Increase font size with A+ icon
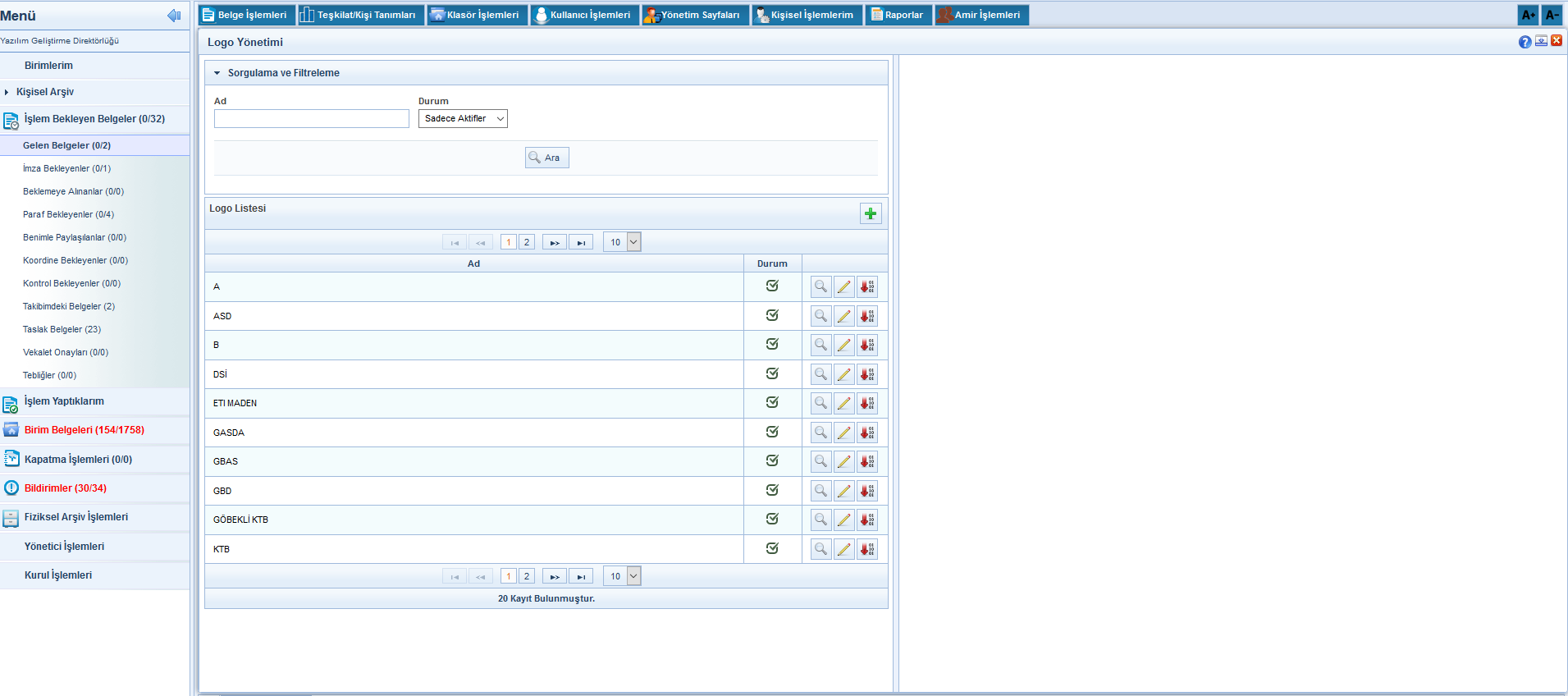Image resolution: width=1568 pixels, height=696 pixels. click(x=1528, y=15)
